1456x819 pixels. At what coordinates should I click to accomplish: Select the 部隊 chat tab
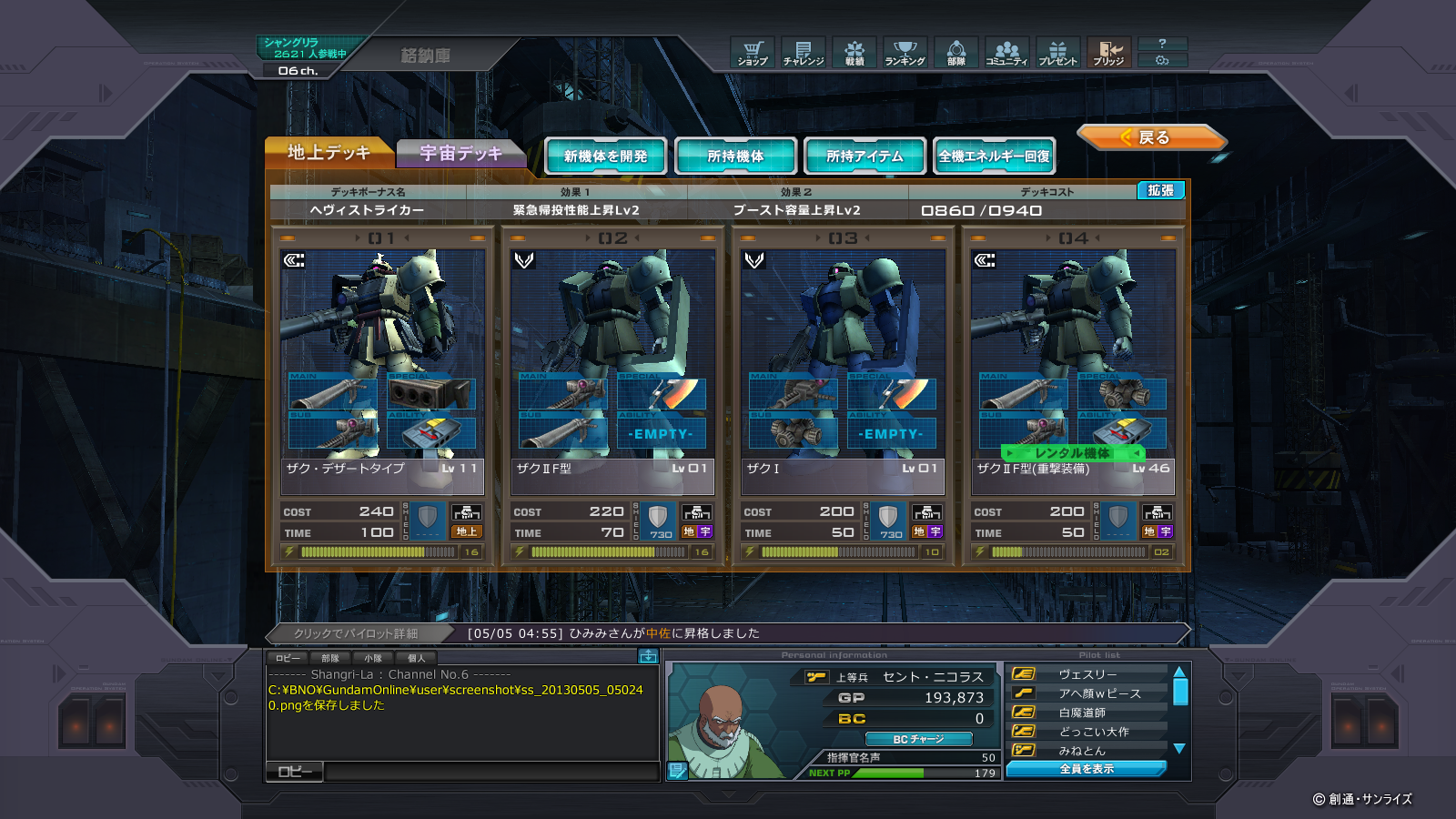(330, 658)
